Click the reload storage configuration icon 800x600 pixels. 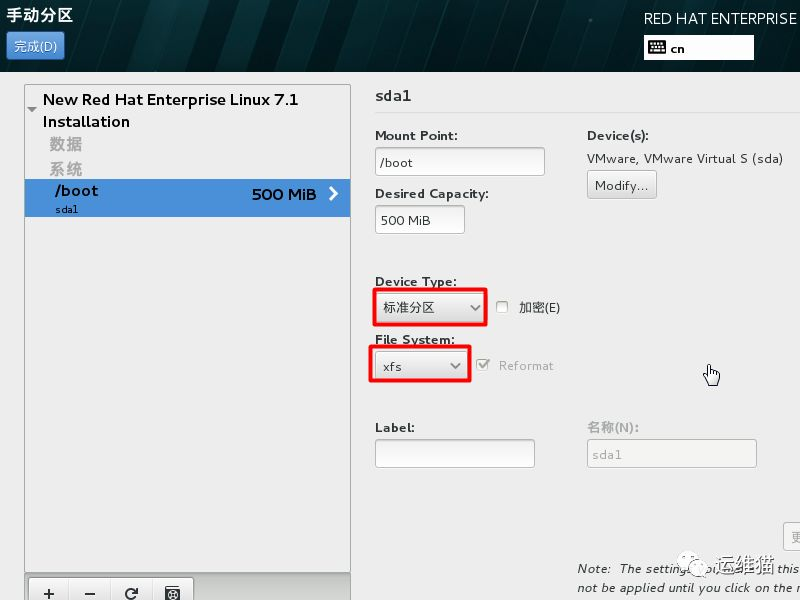pos(131,592)
